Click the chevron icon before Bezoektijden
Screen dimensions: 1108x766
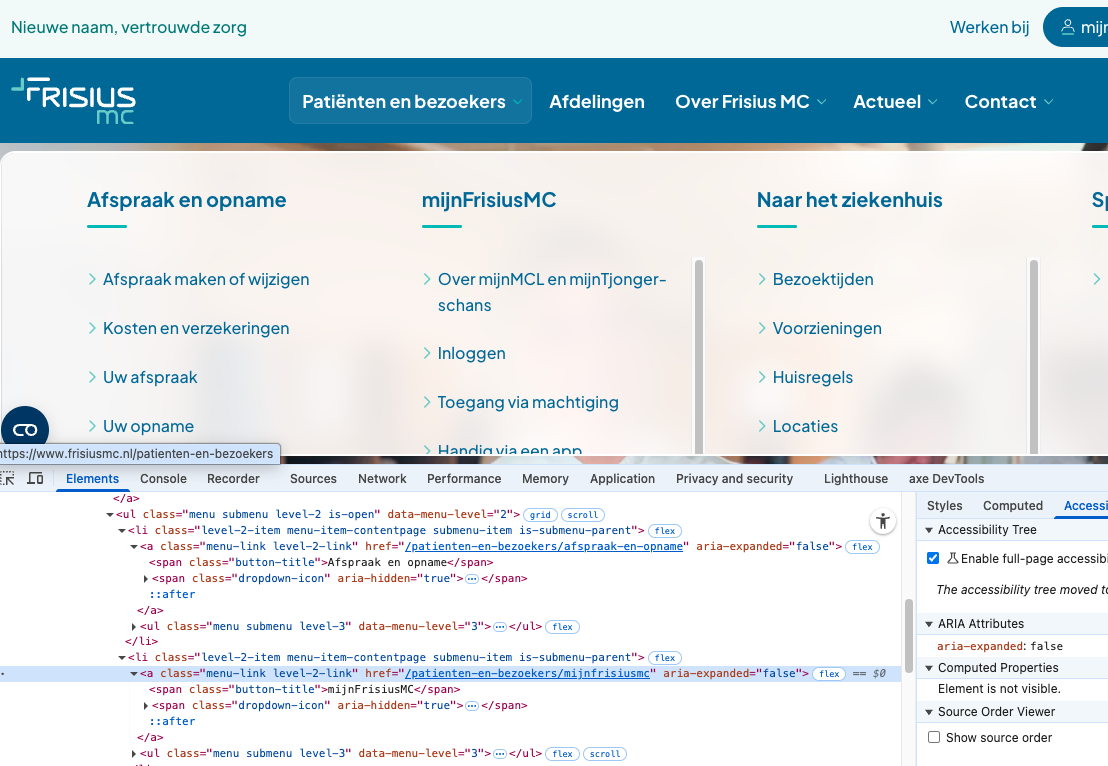[x=762, y=279]
